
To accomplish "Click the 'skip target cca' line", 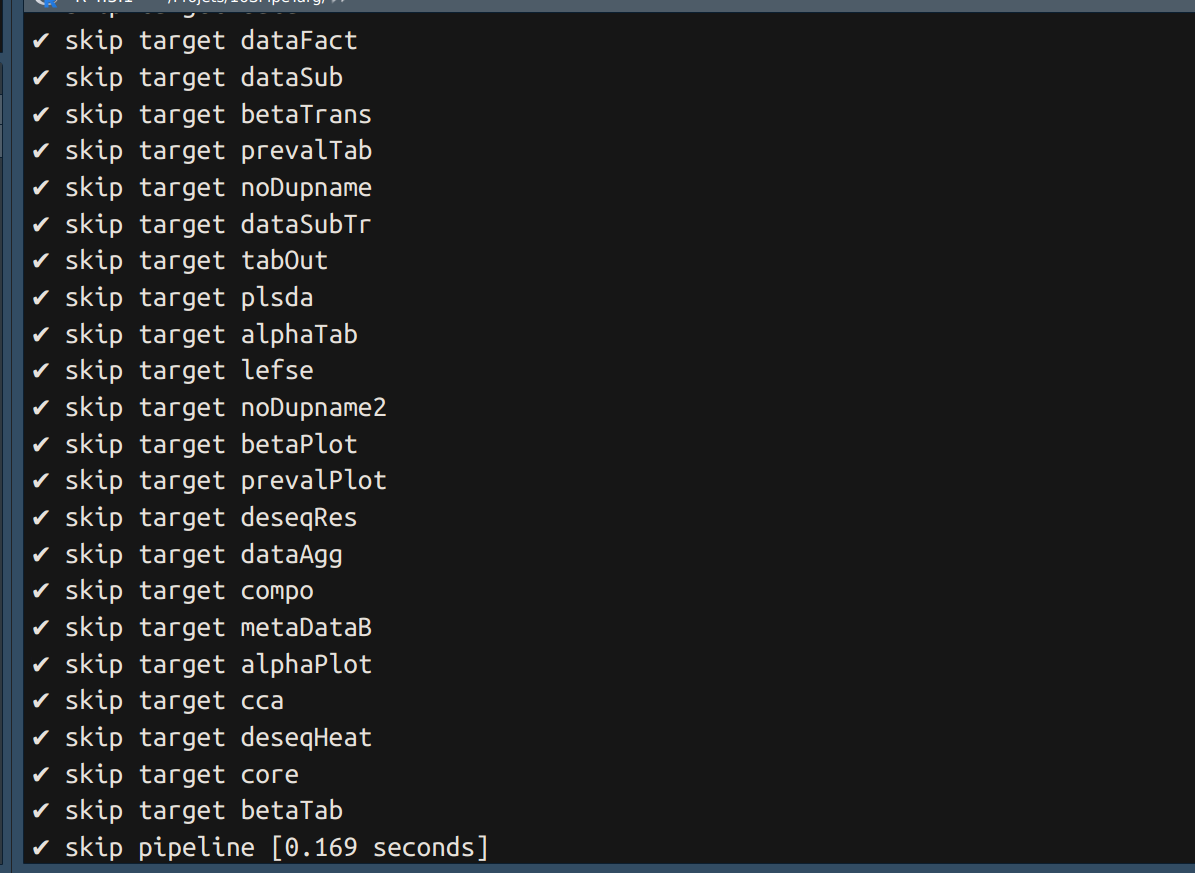I will [174, 701].
